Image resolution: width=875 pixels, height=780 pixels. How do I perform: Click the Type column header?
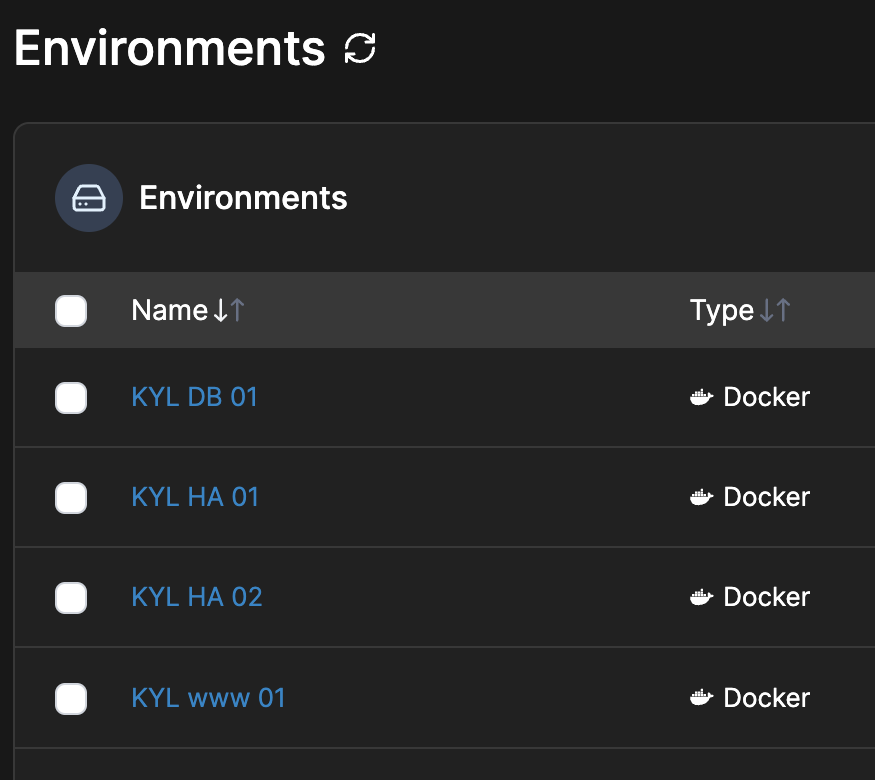coord(722,310)
